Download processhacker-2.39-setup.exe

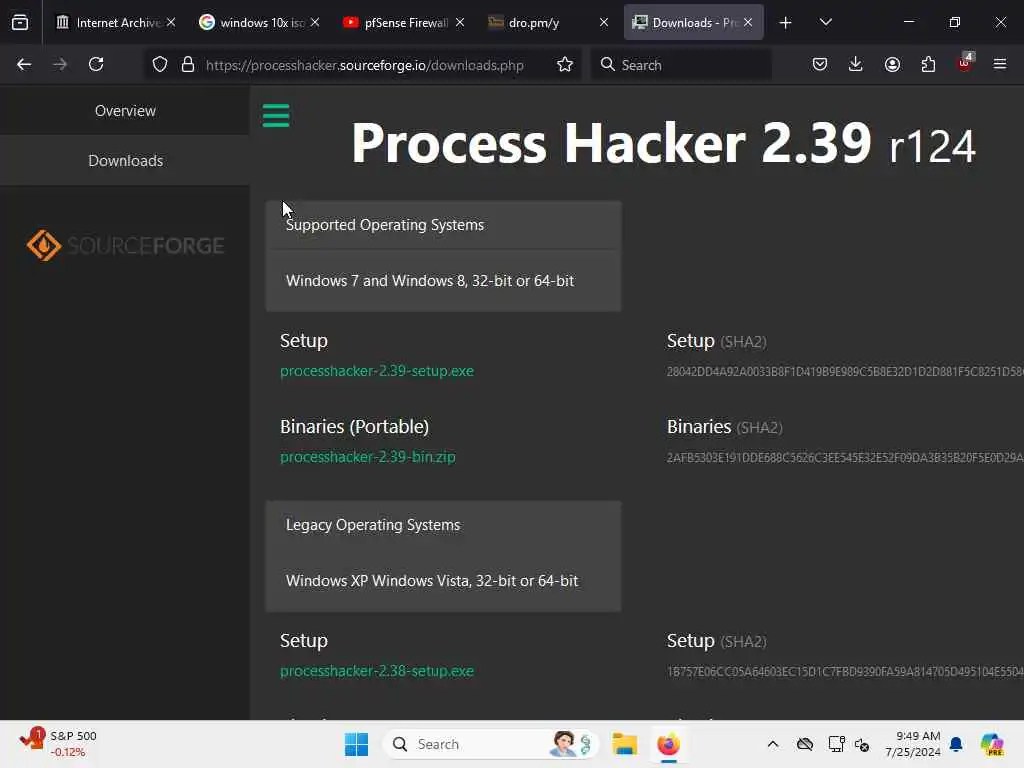tap(377, 371)
